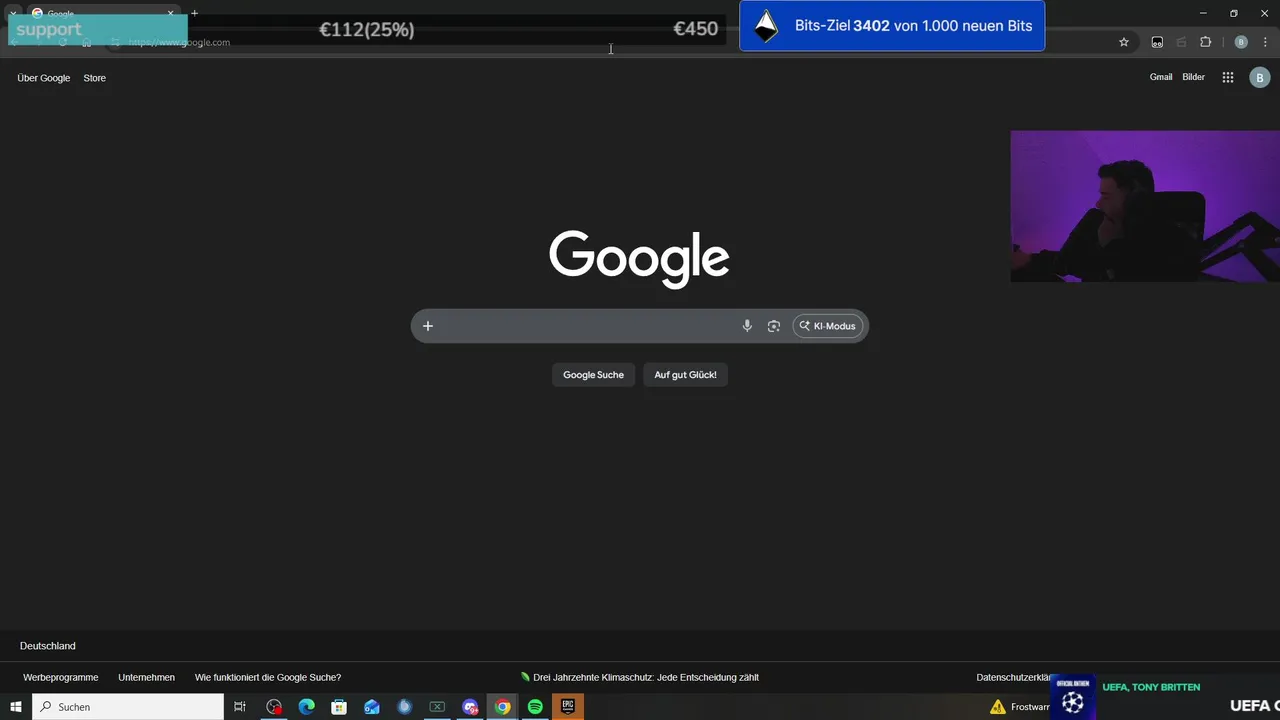Open Task View on the taskbar
This screenshot has width=1280, height=720.
(x=240, y=707)
